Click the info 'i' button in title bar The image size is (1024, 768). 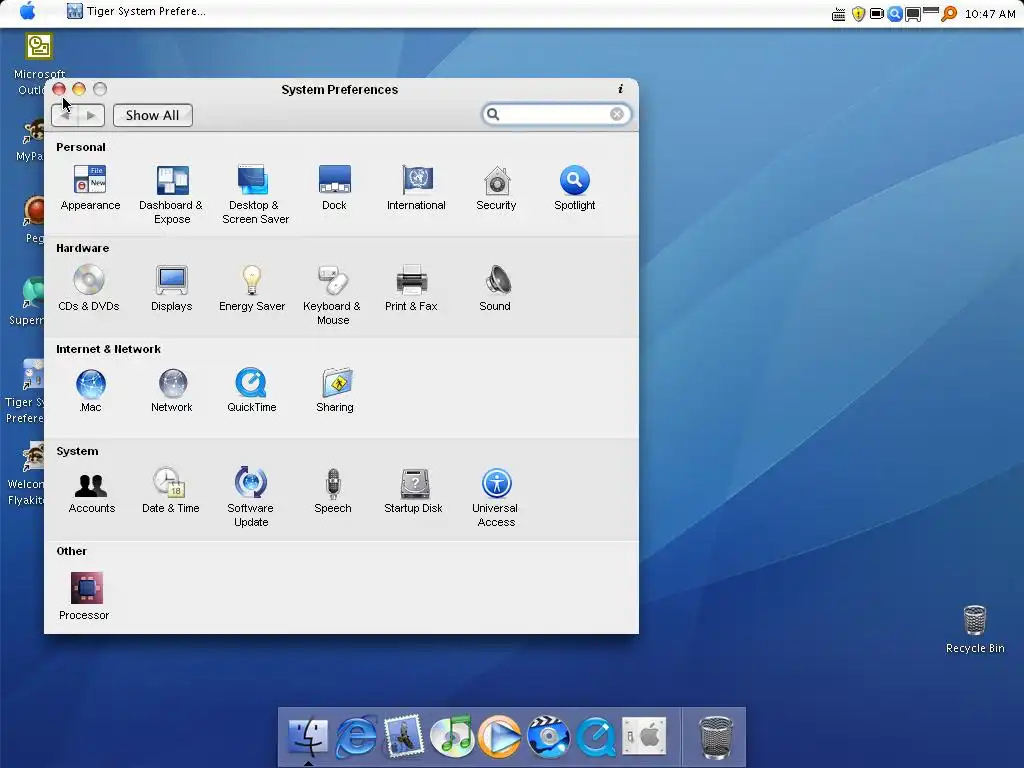pos(620,89)
